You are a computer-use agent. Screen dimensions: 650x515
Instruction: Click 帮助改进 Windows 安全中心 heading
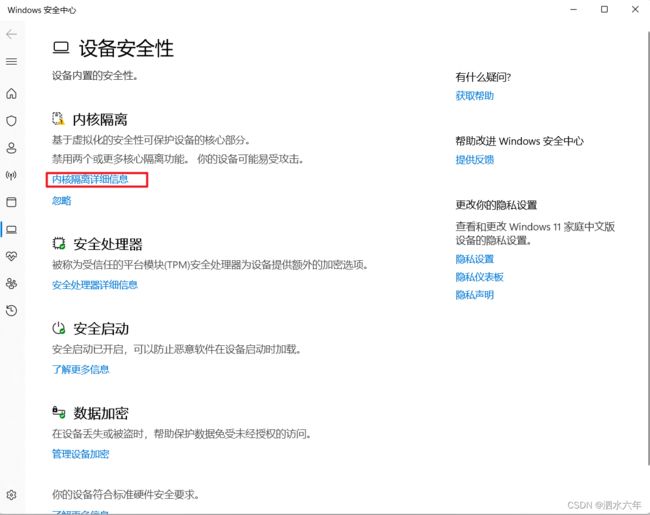point(519,141)
